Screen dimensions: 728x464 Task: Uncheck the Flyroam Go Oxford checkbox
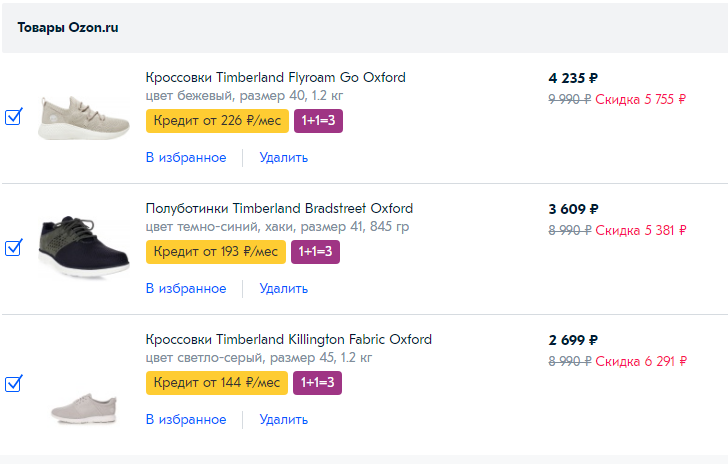pyautogui.click(x=14, y=118)
